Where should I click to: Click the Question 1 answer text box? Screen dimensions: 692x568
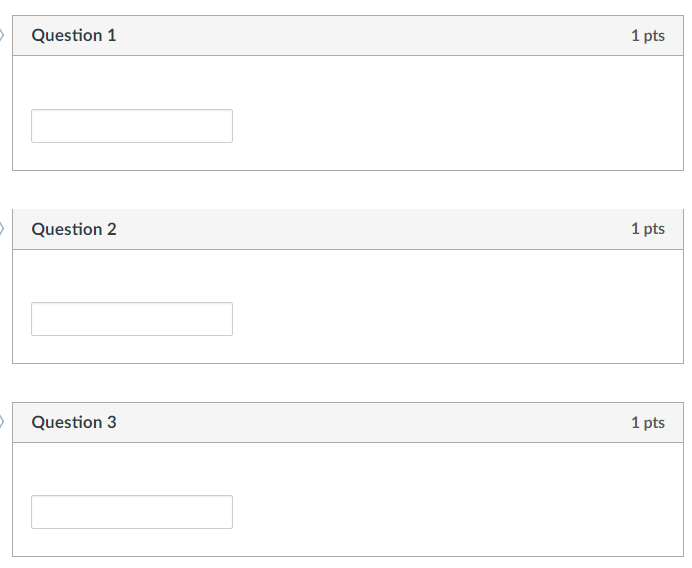pyautogui.click(x=132, y=126)
